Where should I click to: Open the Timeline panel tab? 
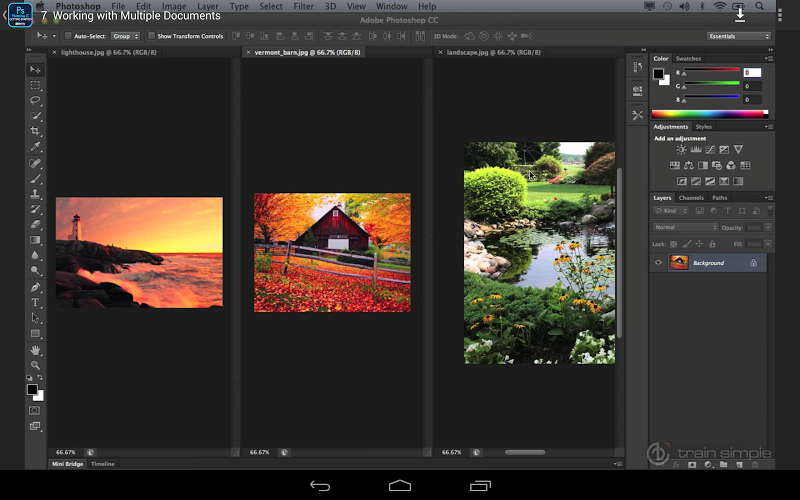pos(103,464)
